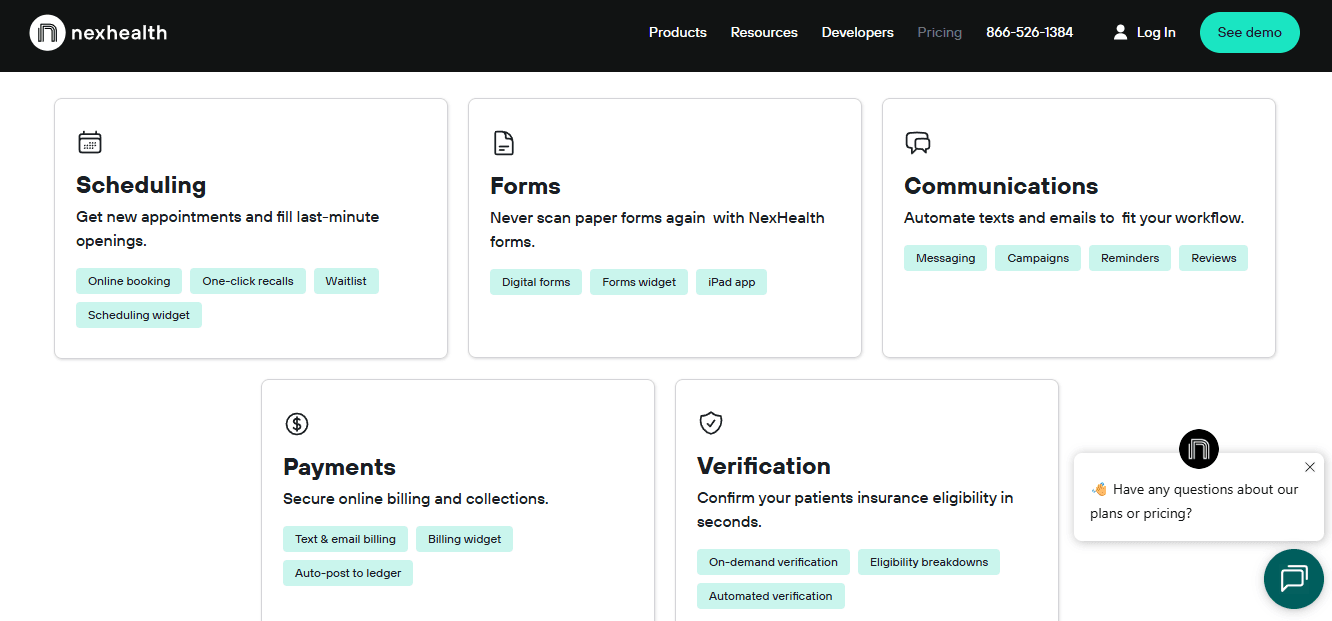The width and height of the screenshot is (1332, 621).
Task: Click the Communications chat bubbles icon
Action: point(918,143)
